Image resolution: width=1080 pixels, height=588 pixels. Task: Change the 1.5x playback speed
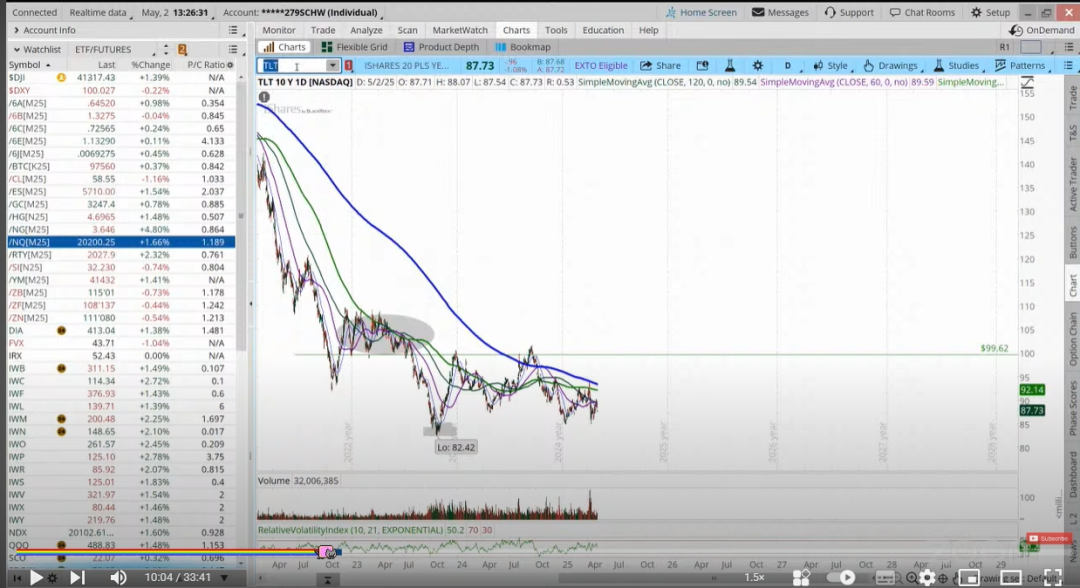[754, 577]
